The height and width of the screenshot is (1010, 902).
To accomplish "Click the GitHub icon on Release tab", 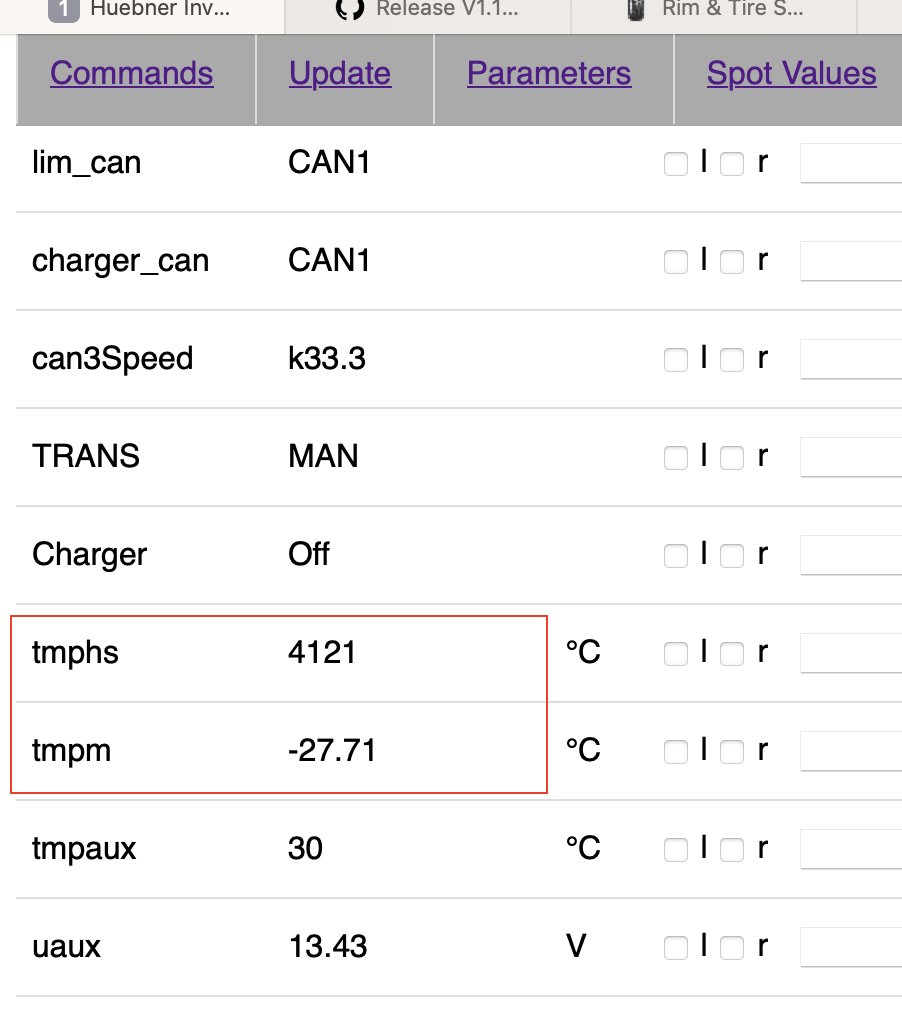I will tap(349, 10).
